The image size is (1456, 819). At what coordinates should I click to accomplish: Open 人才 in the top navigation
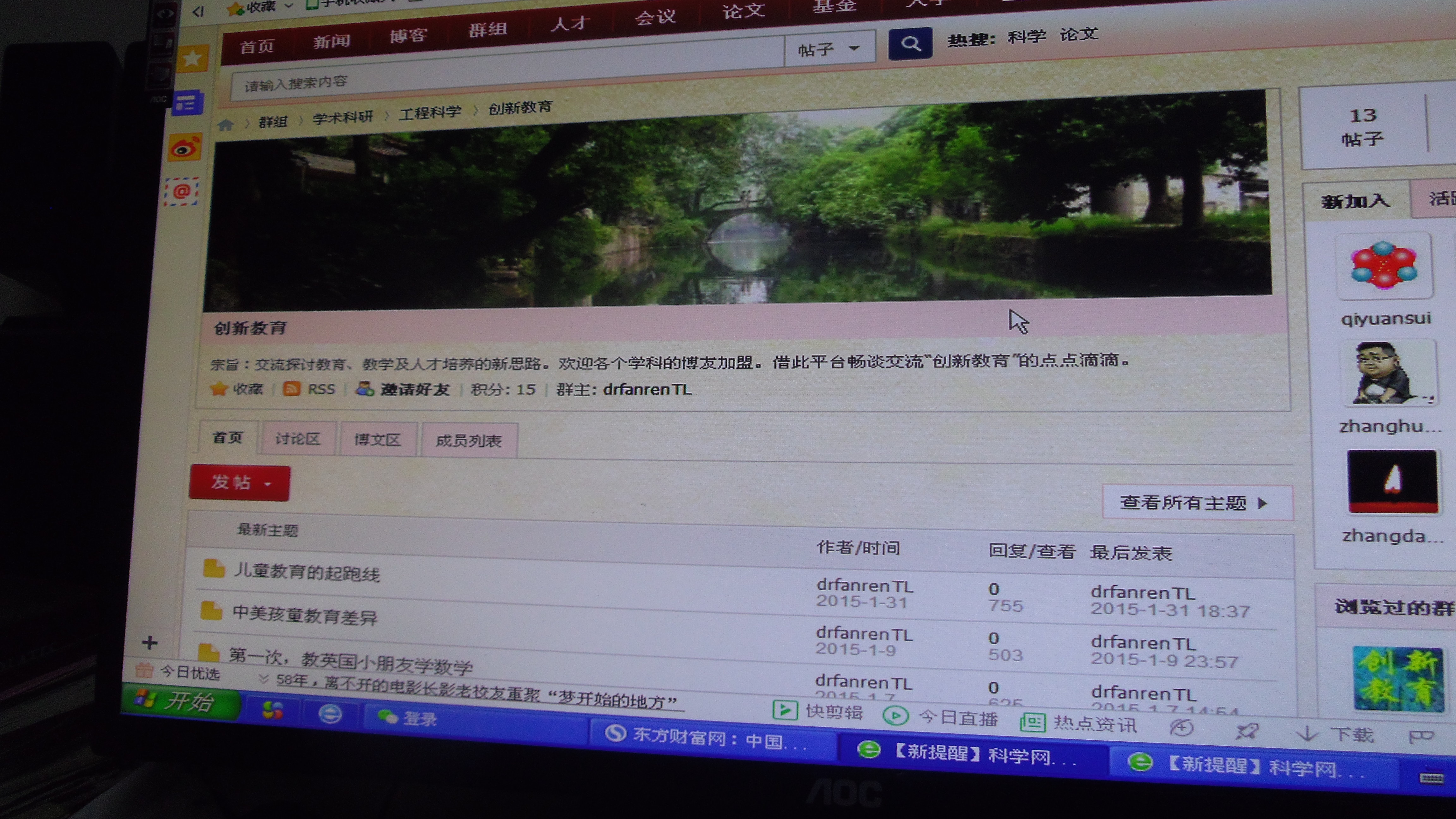570,23
